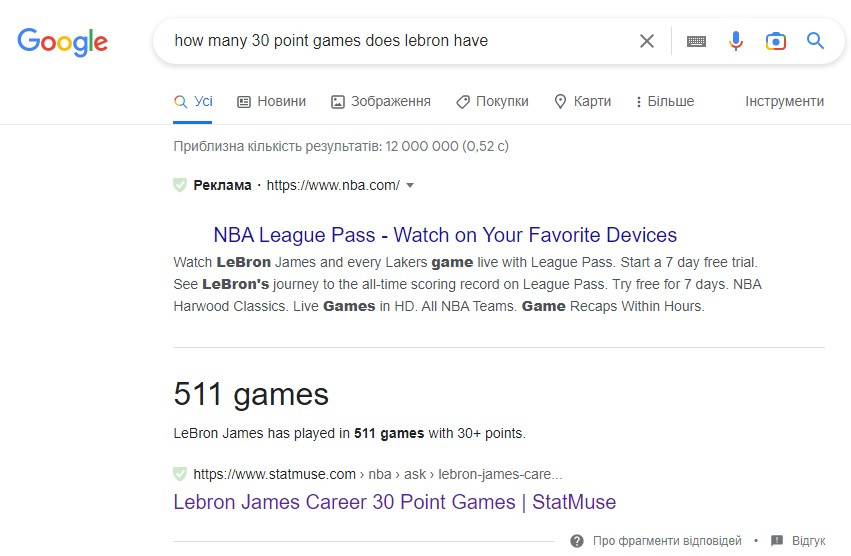Viewport: 851px width, 556px height.
Task: Switch to the Новини tab
Action: 271,101
